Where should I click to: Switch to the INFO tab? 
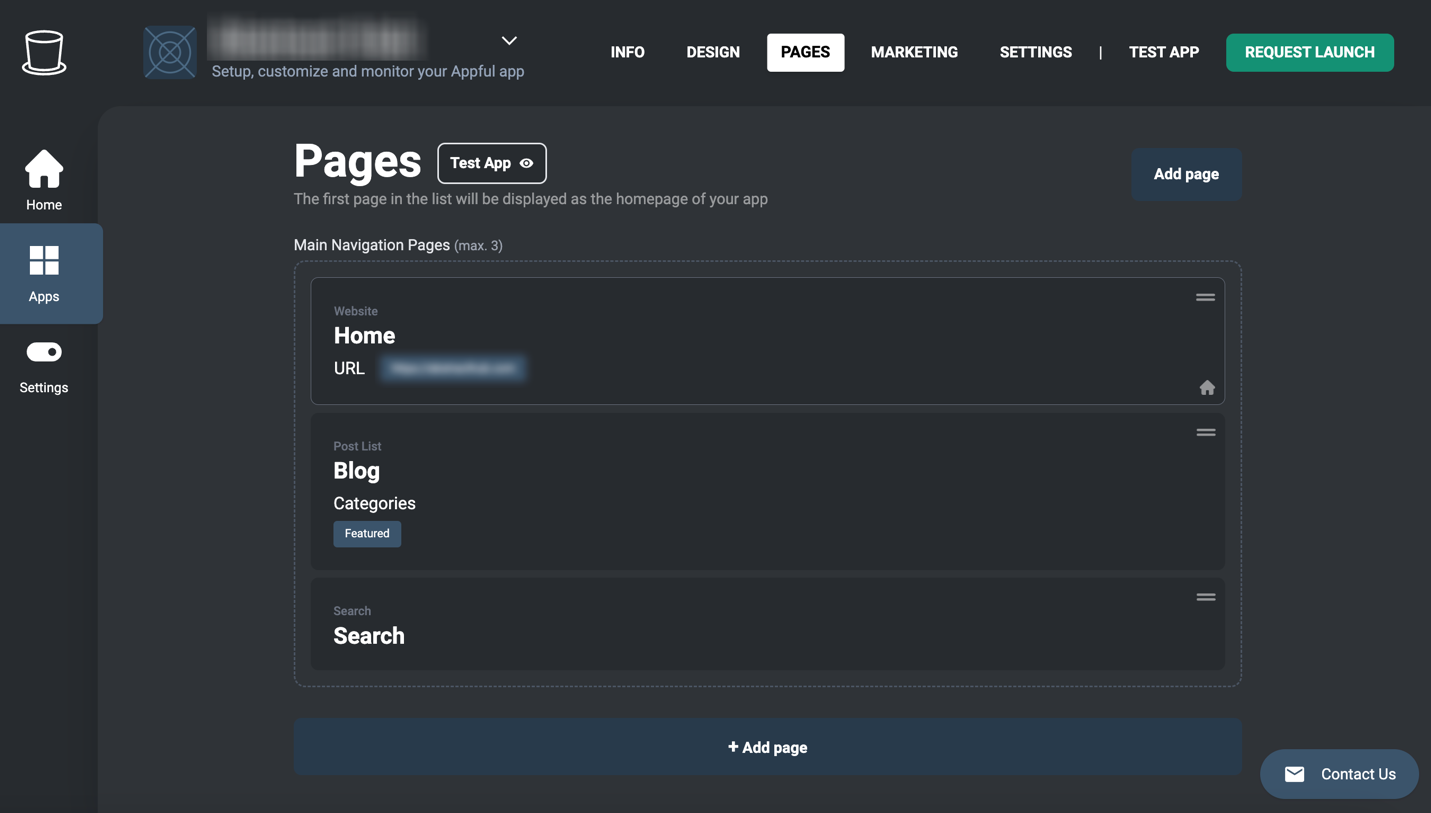point(627,52)
